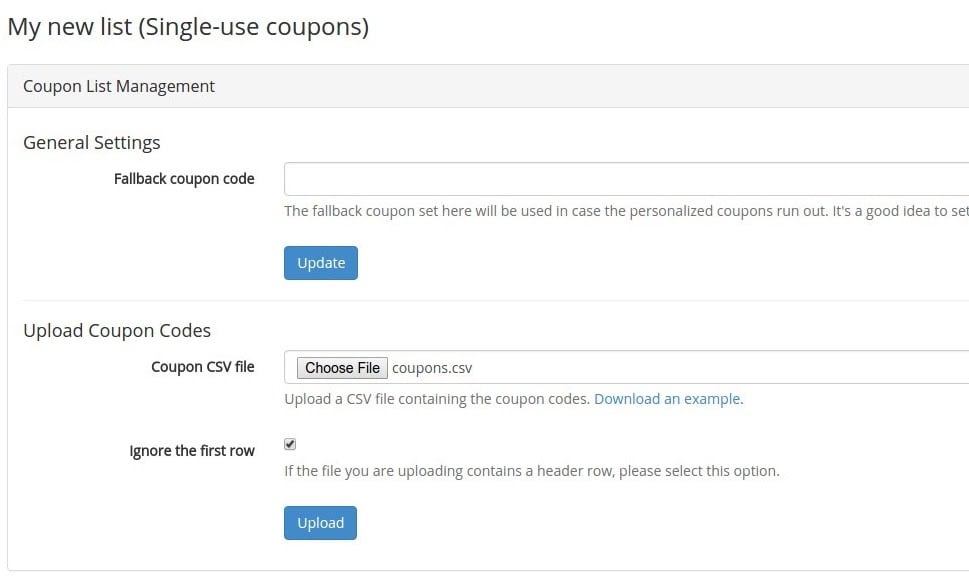Click the Coupon CSV file label

(x=202, y=367)
